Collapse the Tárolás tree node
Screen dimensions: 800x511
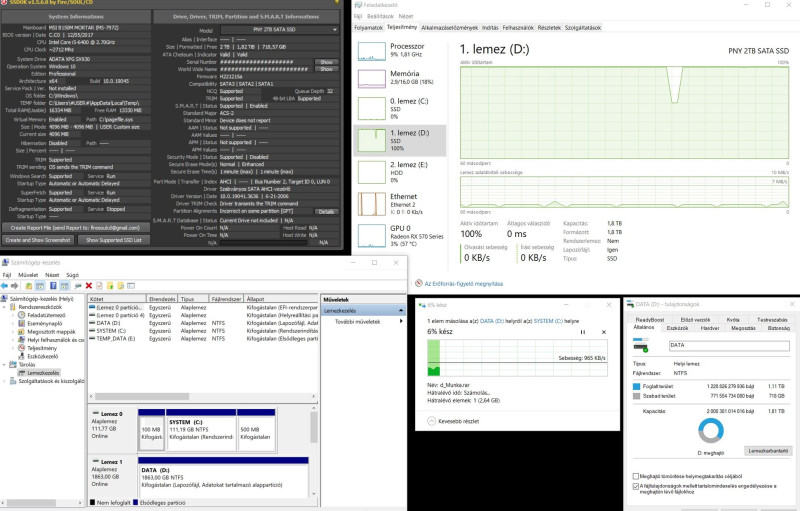click(x=5, y=365)
